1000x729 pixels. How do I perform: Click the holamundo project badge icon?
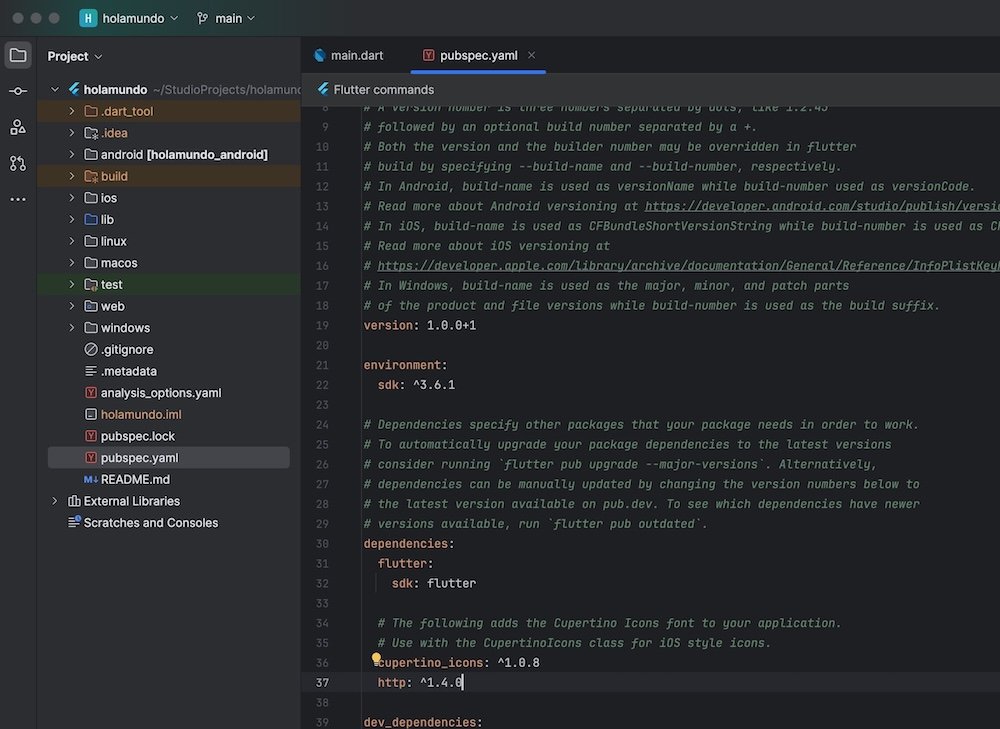point(88,18)
